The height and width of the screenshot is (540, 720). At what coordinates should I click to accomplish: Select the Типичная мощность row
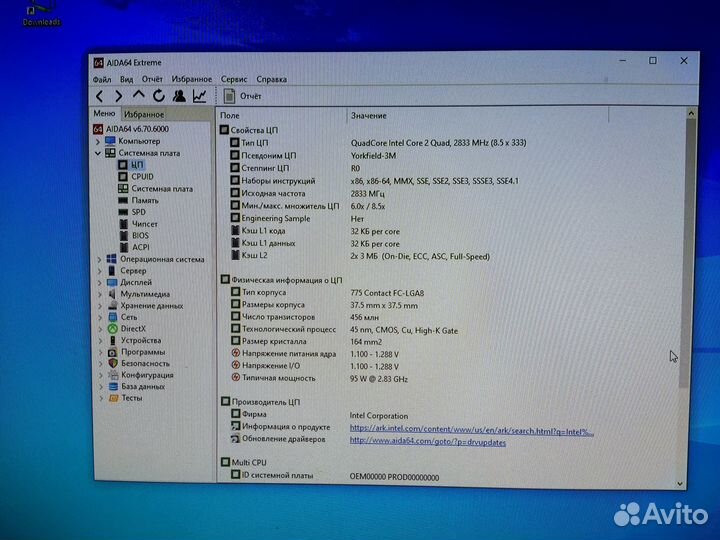click(x=319, y=378)
